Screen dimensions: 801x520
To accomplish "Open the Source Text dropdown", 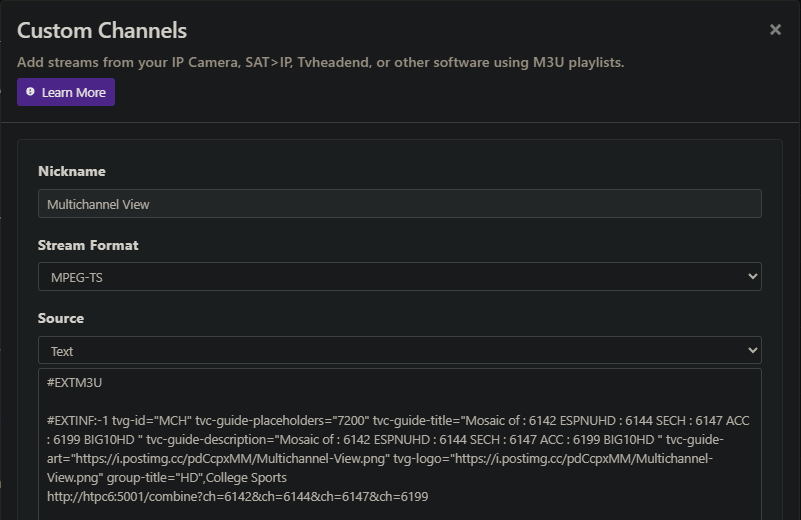I will coord(400,351).
